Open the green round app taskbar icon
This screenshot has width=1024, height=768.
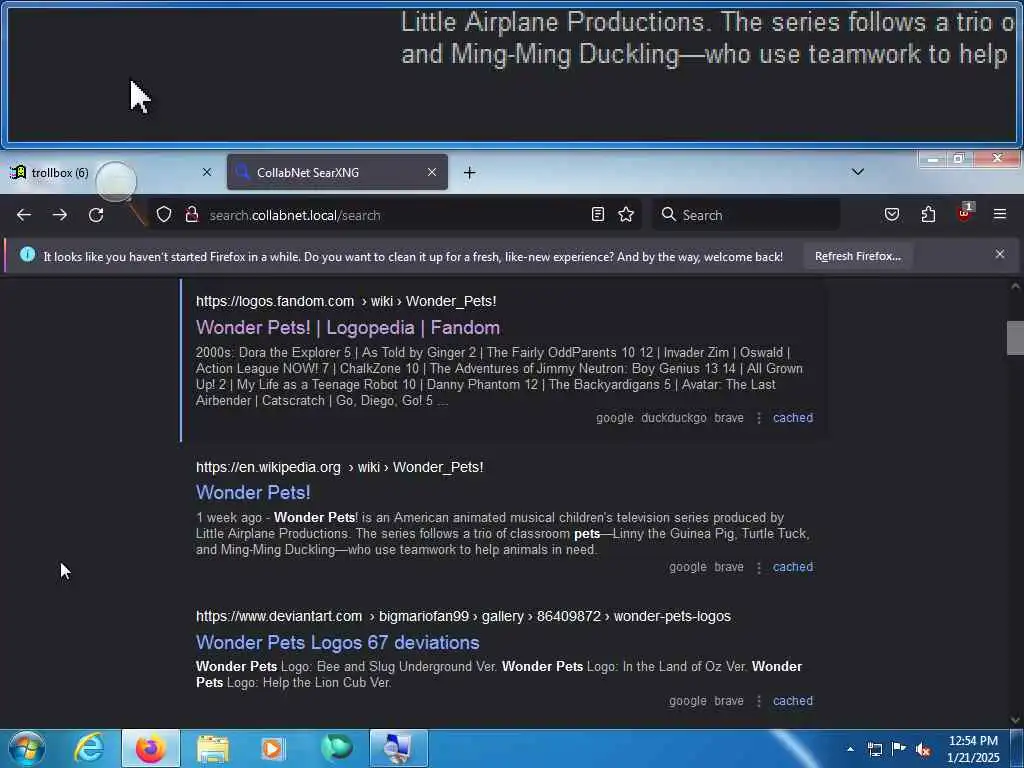tap(337, 748)
